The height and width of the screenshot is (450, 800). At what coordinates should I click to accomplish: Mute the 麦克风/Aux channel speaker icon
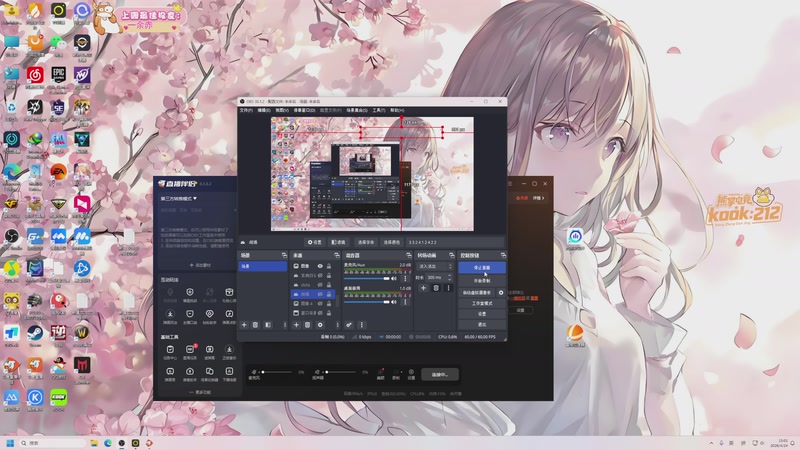click(x=394, y=279)
